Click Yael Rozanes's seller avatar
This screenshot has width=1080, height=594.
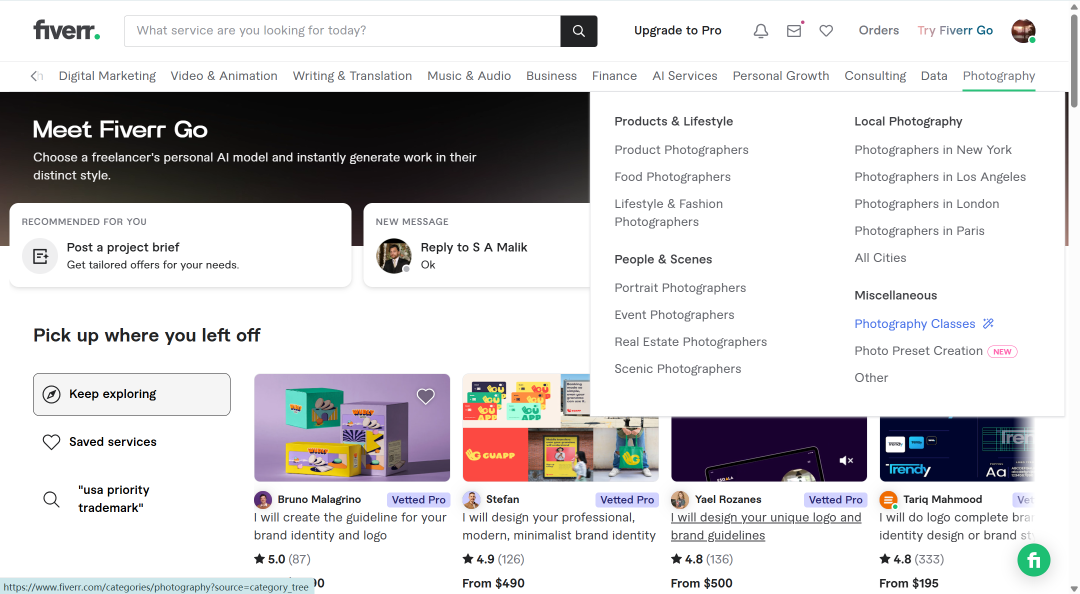tap(680, 500)
